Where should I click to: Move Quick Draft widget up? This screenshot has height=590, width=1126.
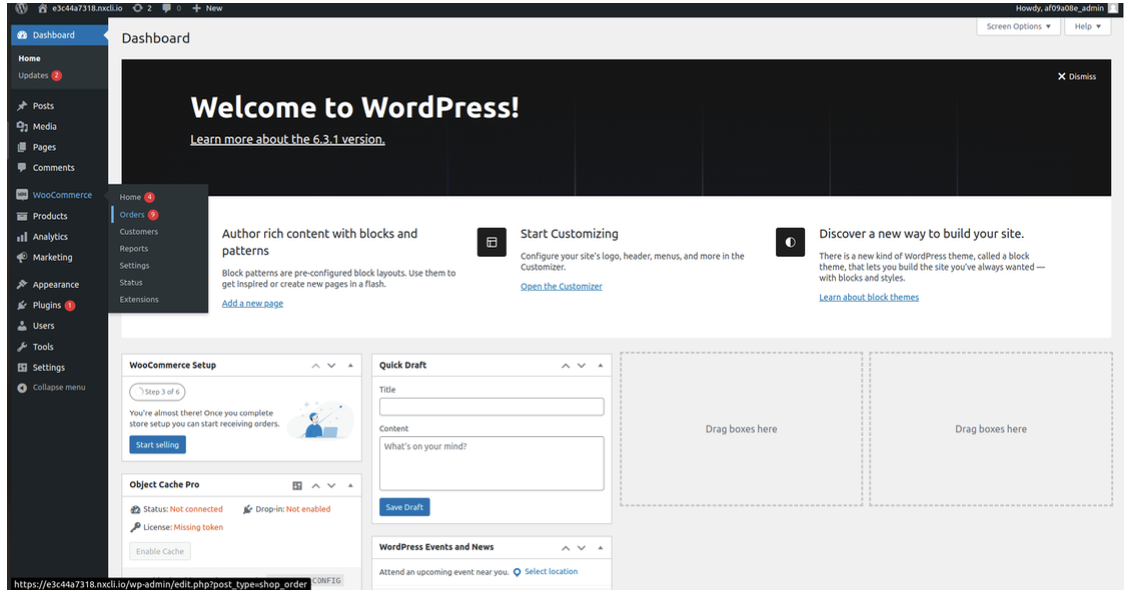(x=565, y=366)
